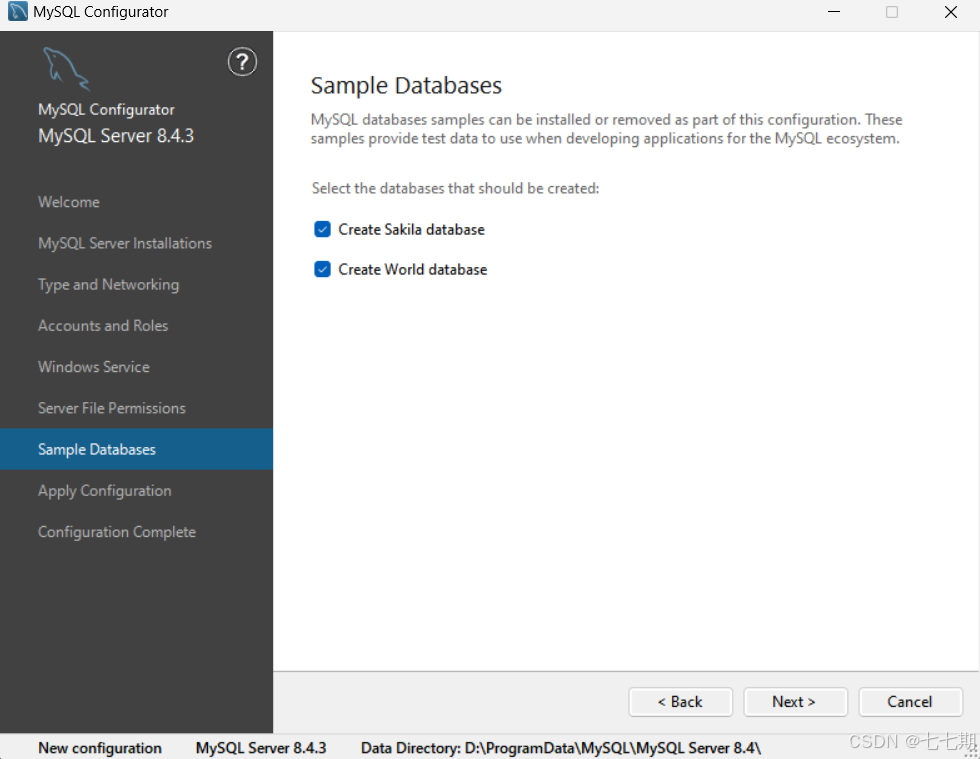This screenshot has height=759, width=980.
Task: Click the help question mark icon
Action: tap(242, 62)
